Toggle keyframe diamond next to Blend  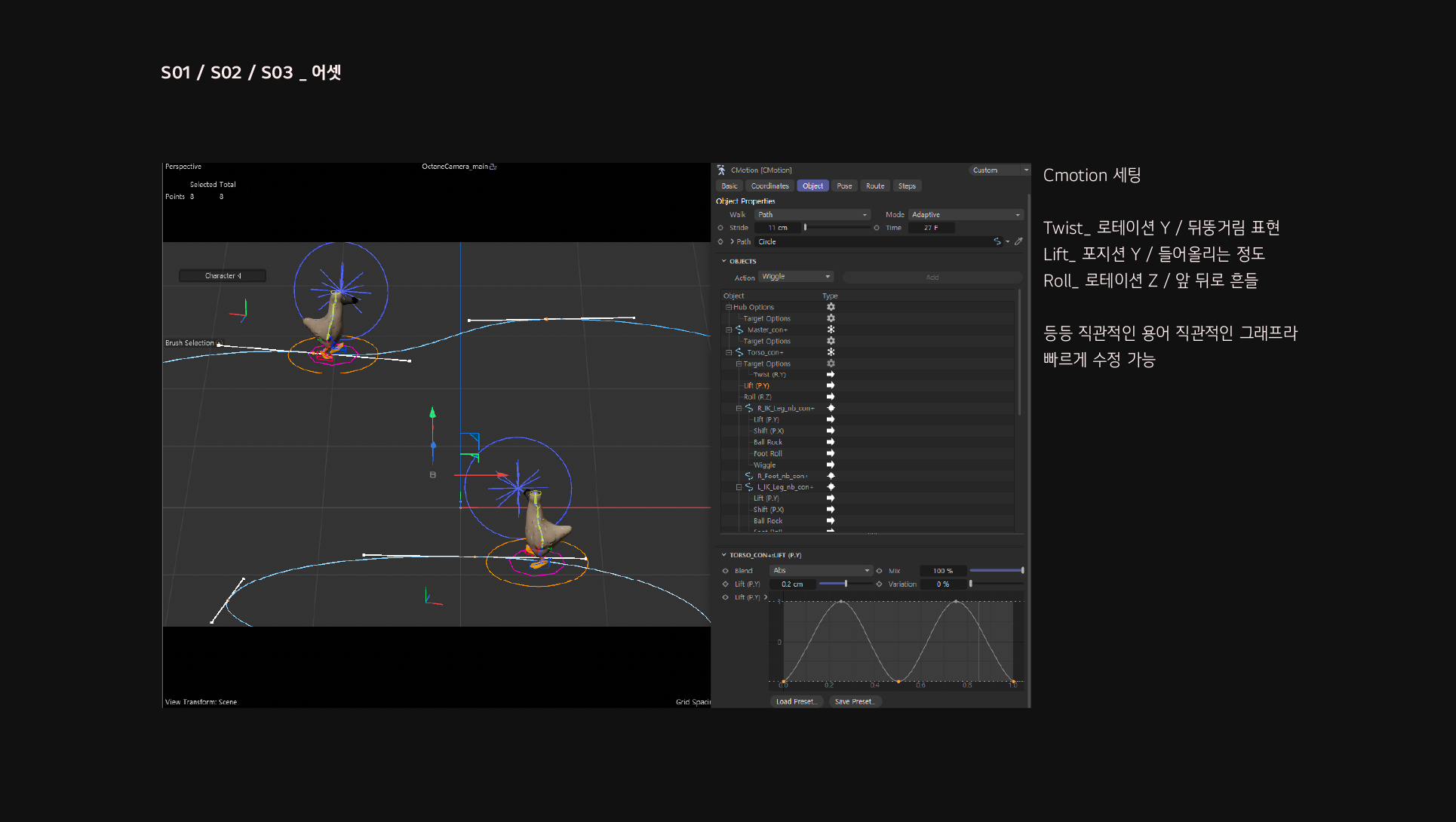coord(726,571)
